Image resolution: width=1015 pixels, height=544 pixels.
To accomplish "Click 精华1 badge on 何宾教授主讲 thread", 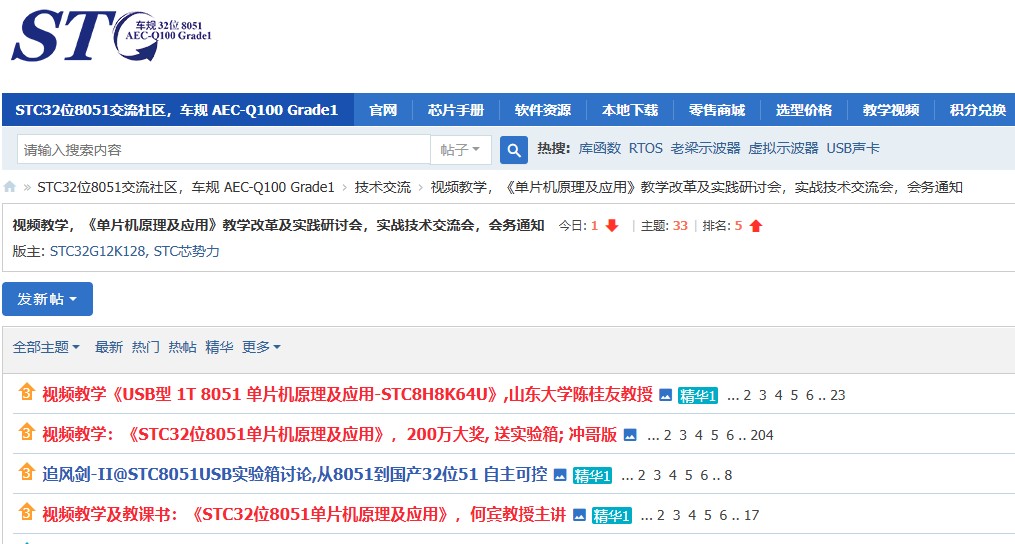I will click(612, 516).
